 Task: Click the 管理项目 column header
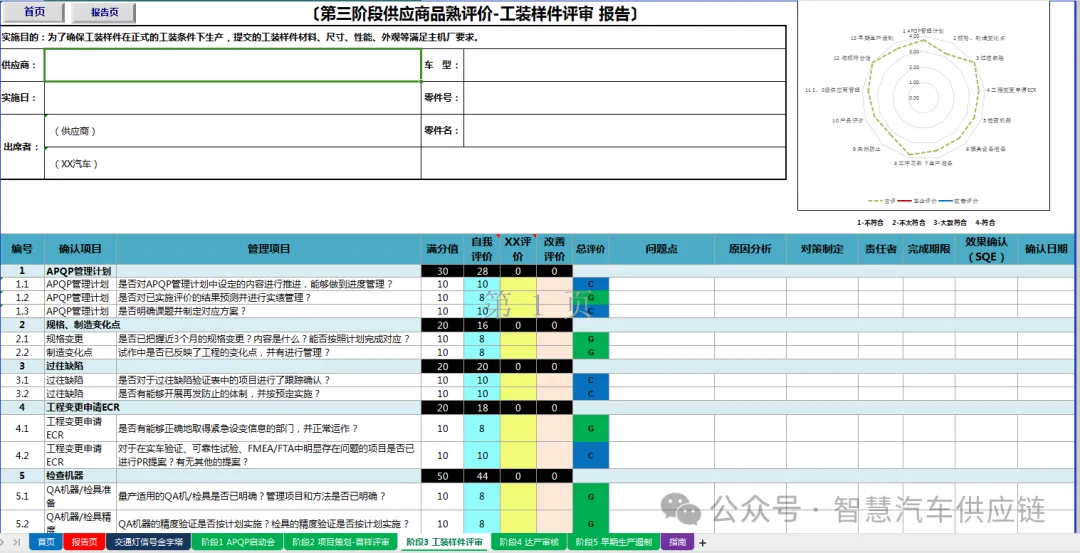269,249
